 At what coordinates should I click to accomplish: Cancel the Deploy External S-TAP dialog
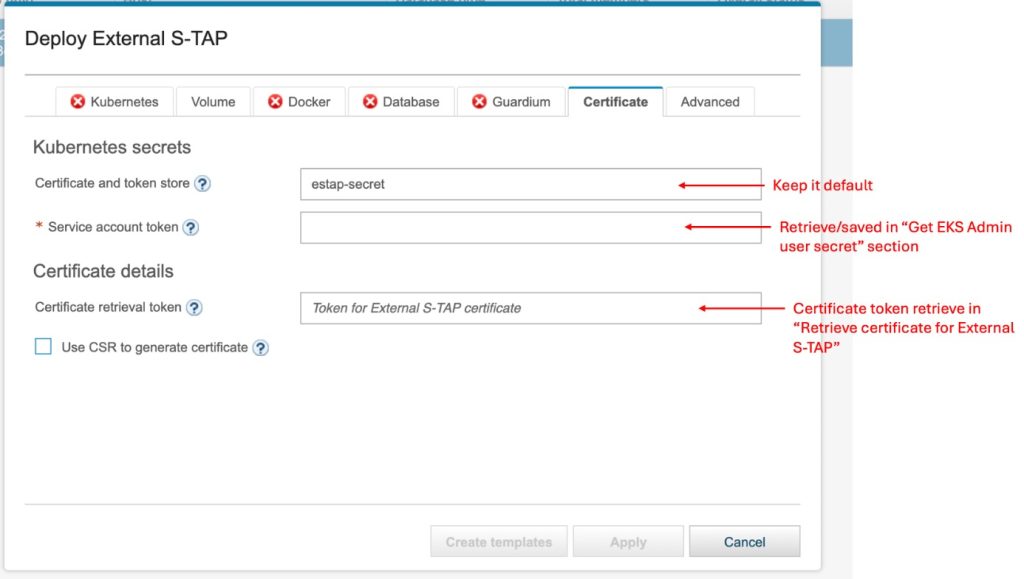coord(744,542)
